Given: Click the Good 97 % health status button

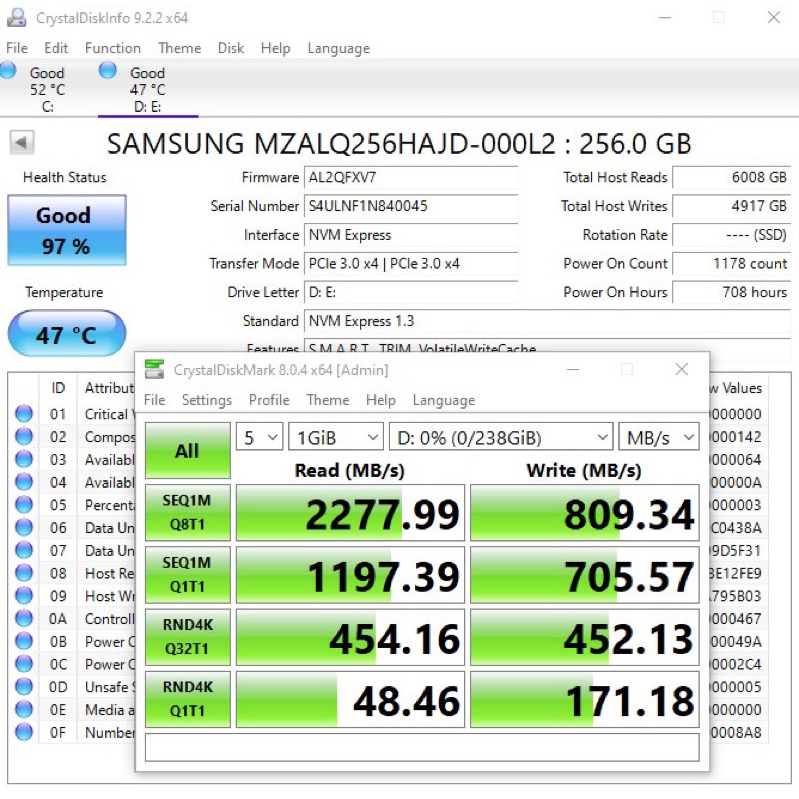Looking at the screenshot, I should pyautogui.click(x=67, y=230).
